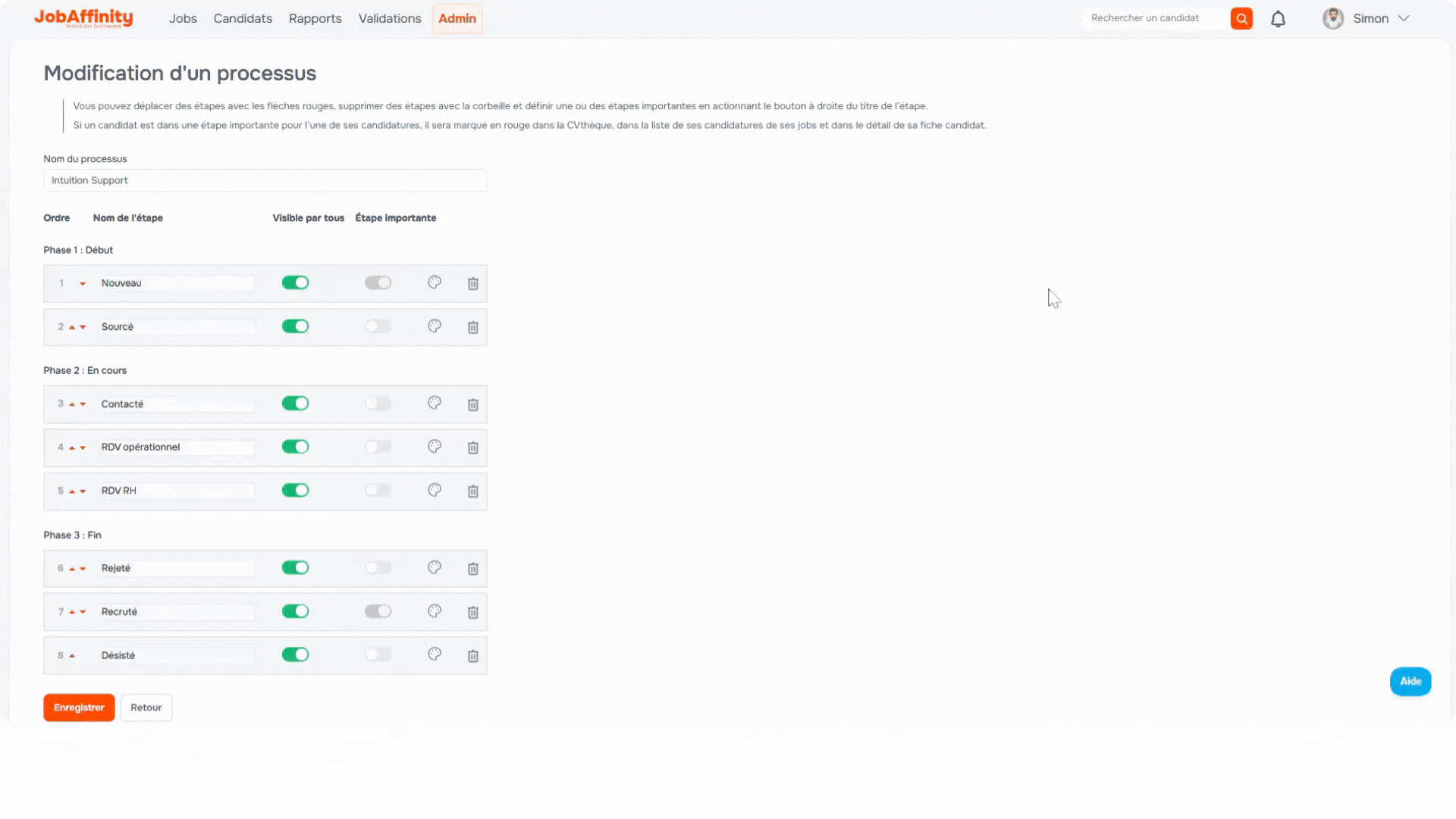Move Nouveau step down with red arrow
Viewport: 1456px width, 819px height.
pos(83,284)
